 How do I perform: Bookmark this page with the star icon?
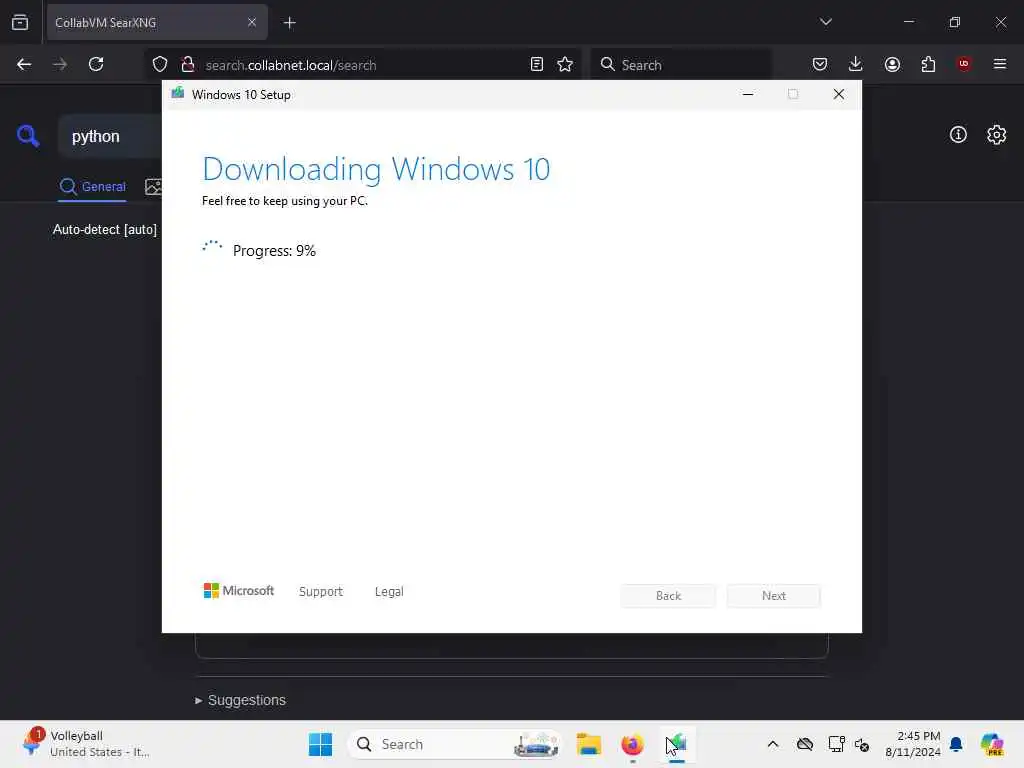565,64
